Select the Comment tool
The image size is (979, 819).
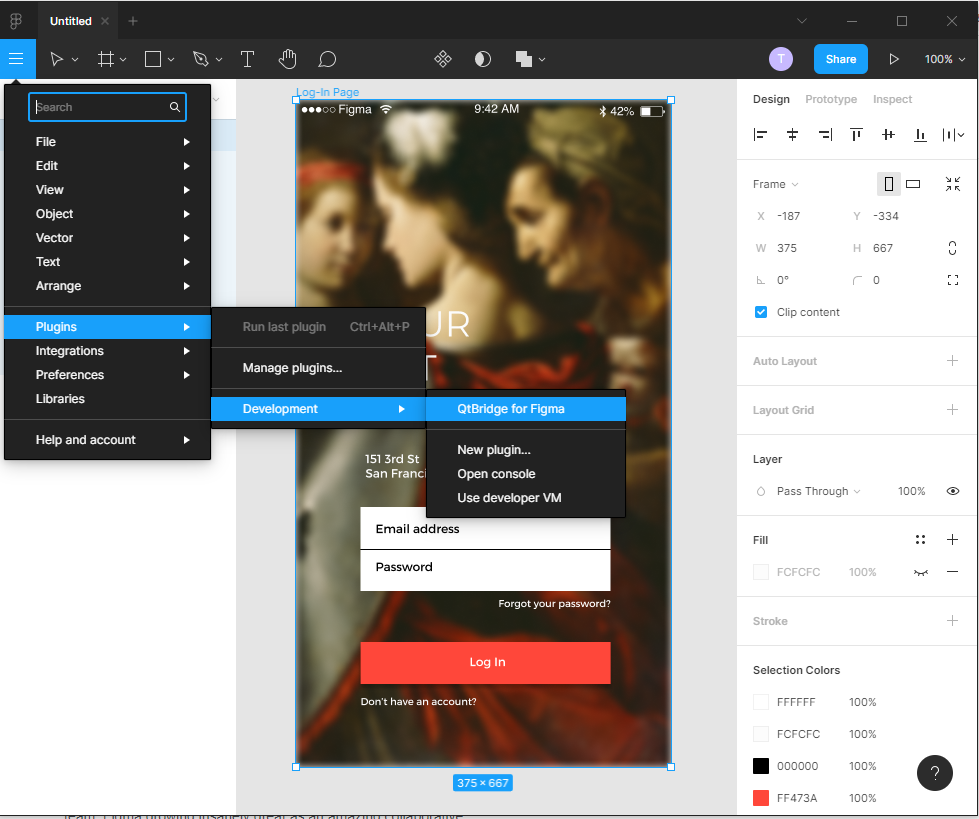[x=327, y=59]
